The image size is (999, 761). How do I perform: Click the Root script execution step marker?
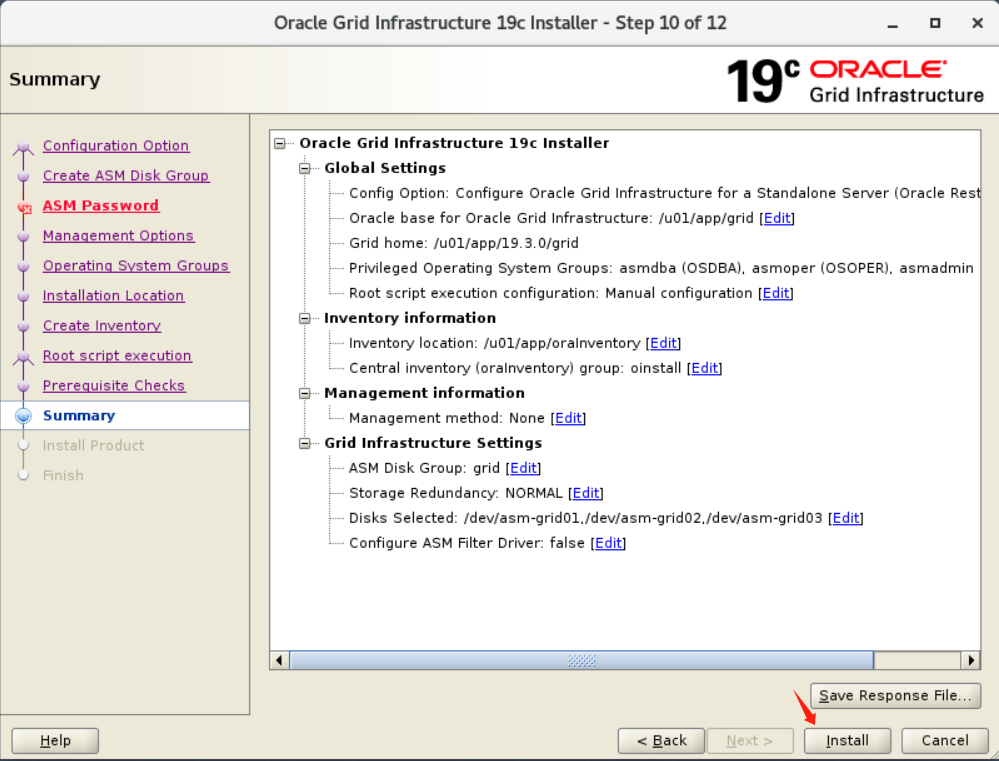coord(24,357)
